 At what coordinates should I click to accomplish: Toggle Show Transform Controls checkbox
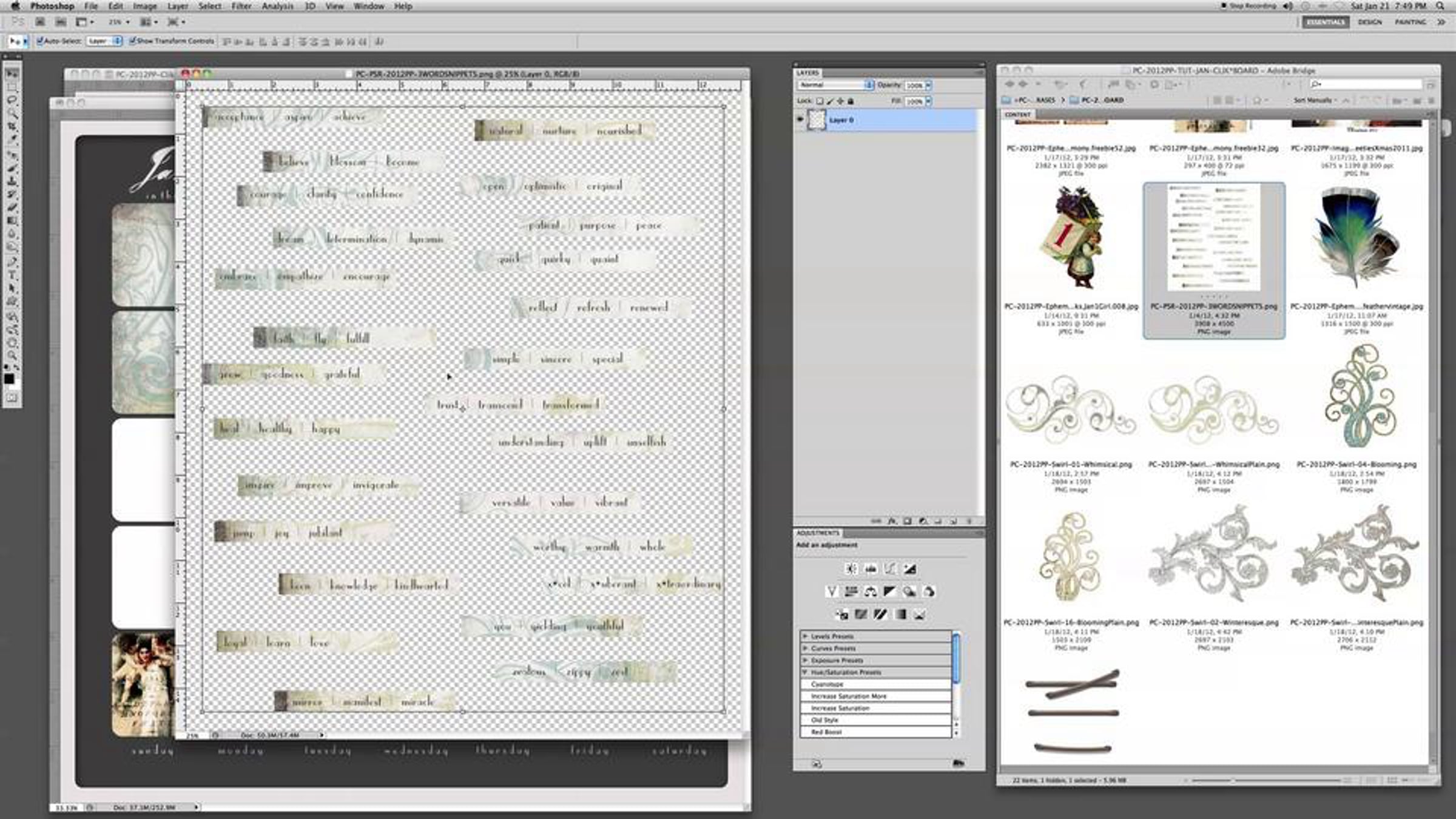[132, 41]
